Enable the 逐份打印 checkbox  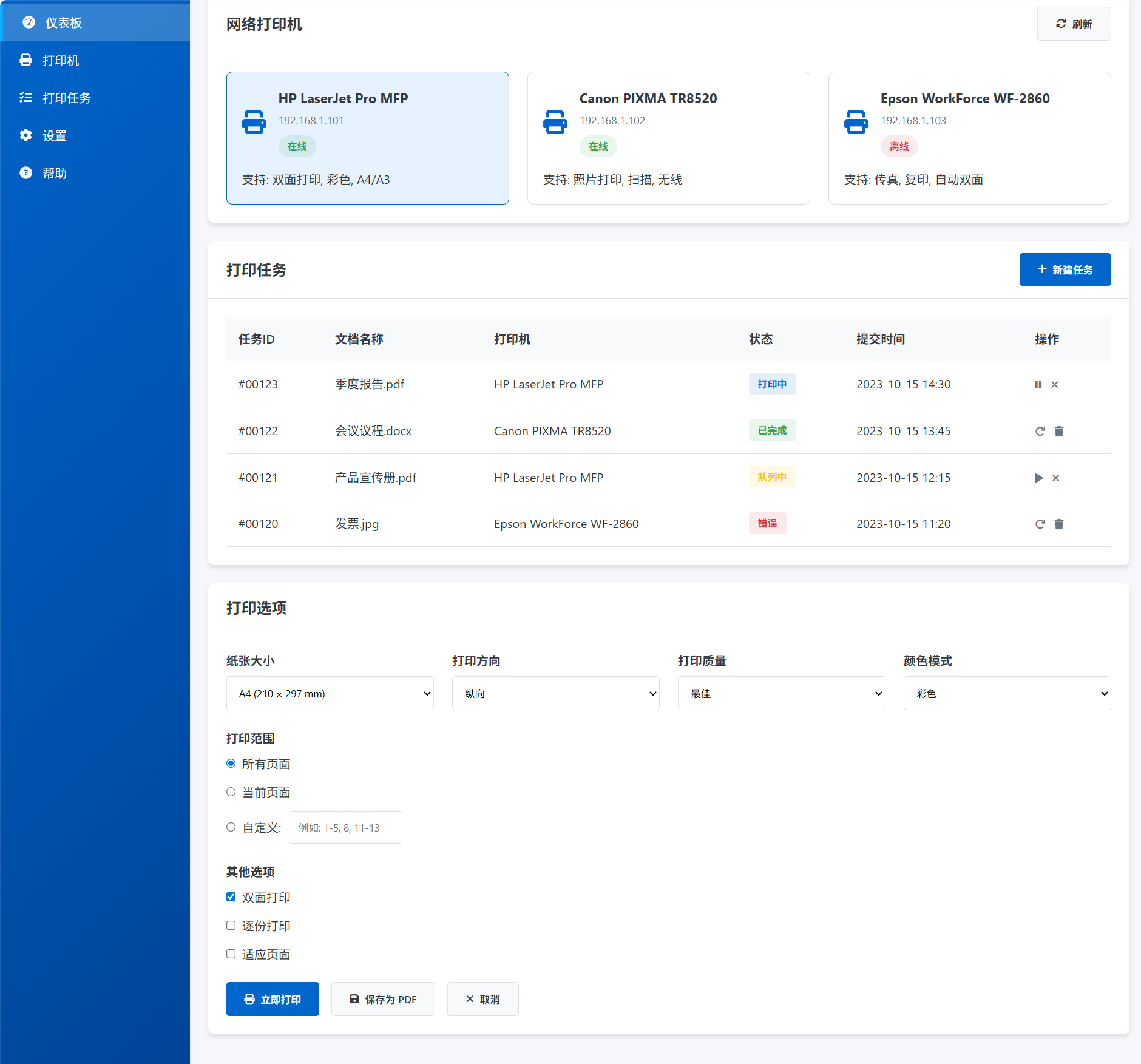click(231, 926)
